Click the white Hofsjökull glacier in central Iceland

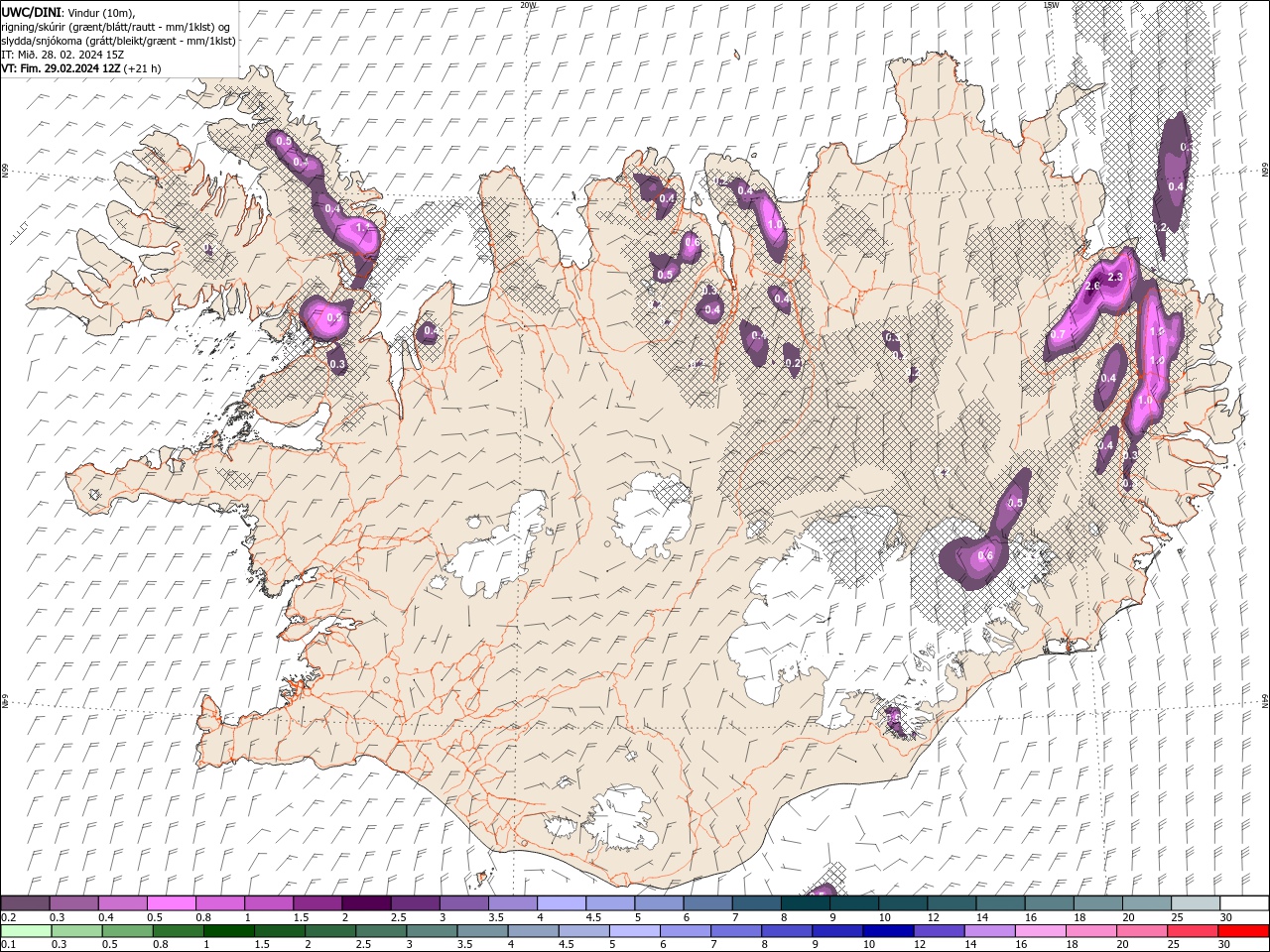click(651, 514)
